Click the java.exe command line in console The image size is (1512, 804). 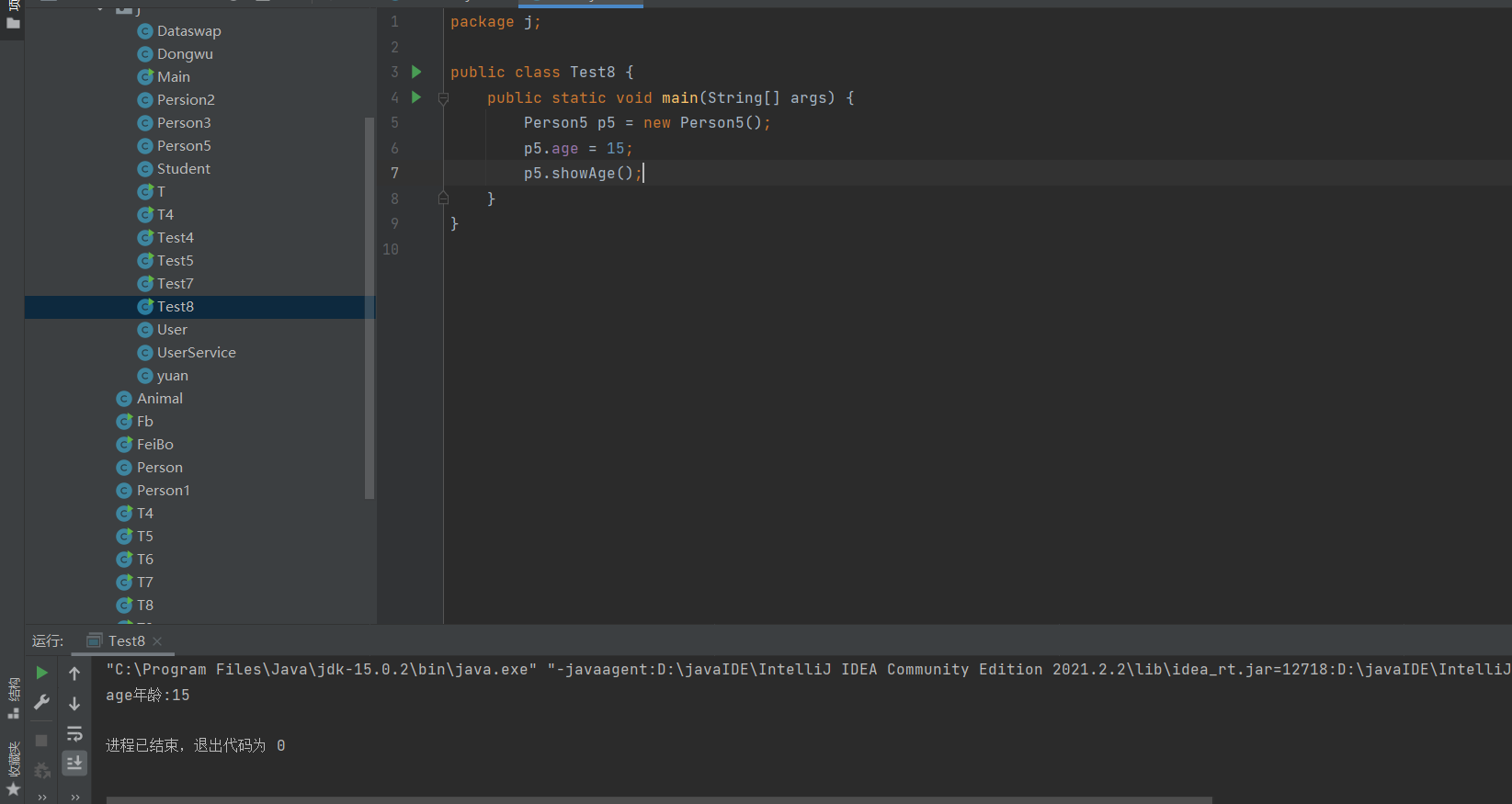click(809, 670)
